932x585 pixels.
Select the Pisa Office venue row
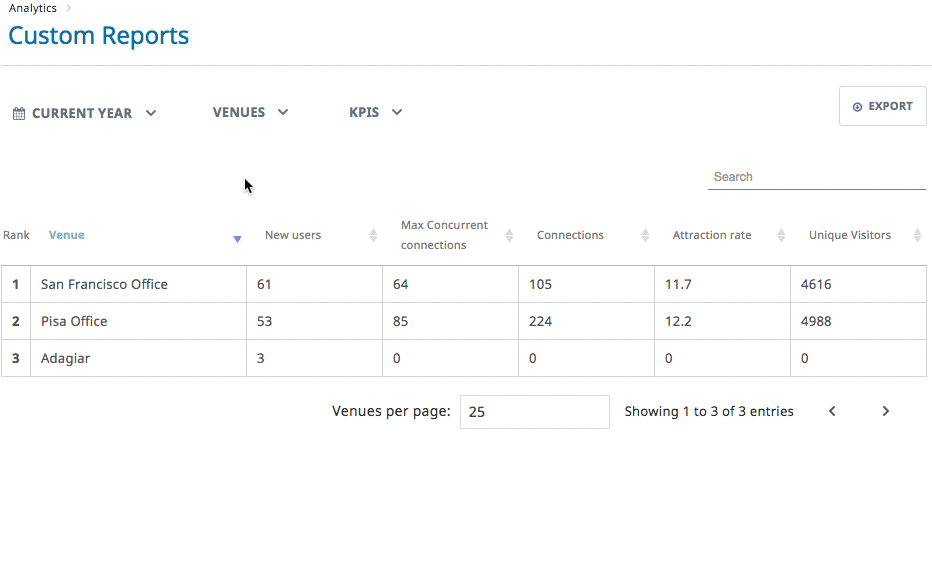[74, 321]
